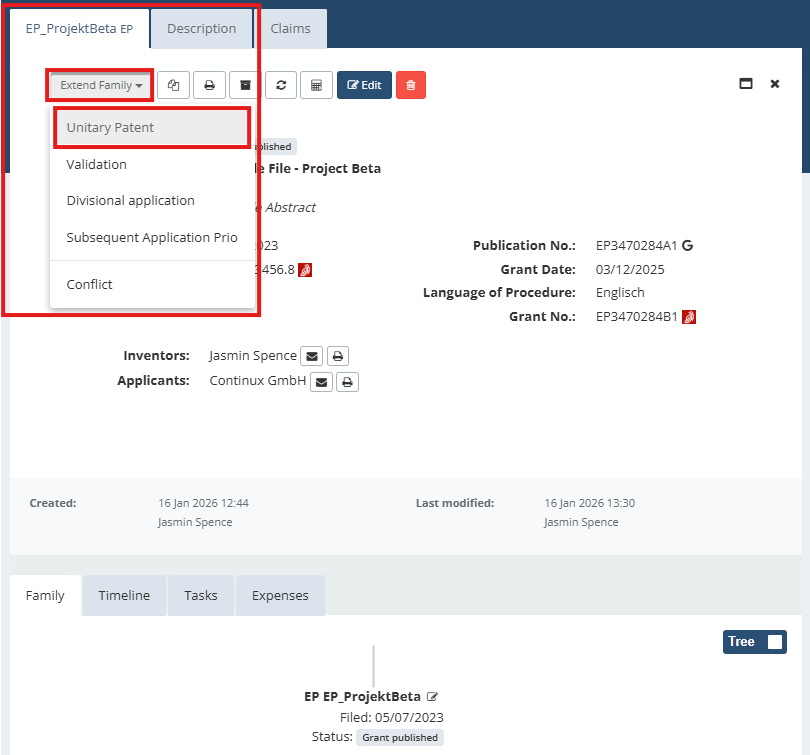The image size is (810, 755).
Task: Print the file using toolbar printer icon
Action: pos(209,85)
